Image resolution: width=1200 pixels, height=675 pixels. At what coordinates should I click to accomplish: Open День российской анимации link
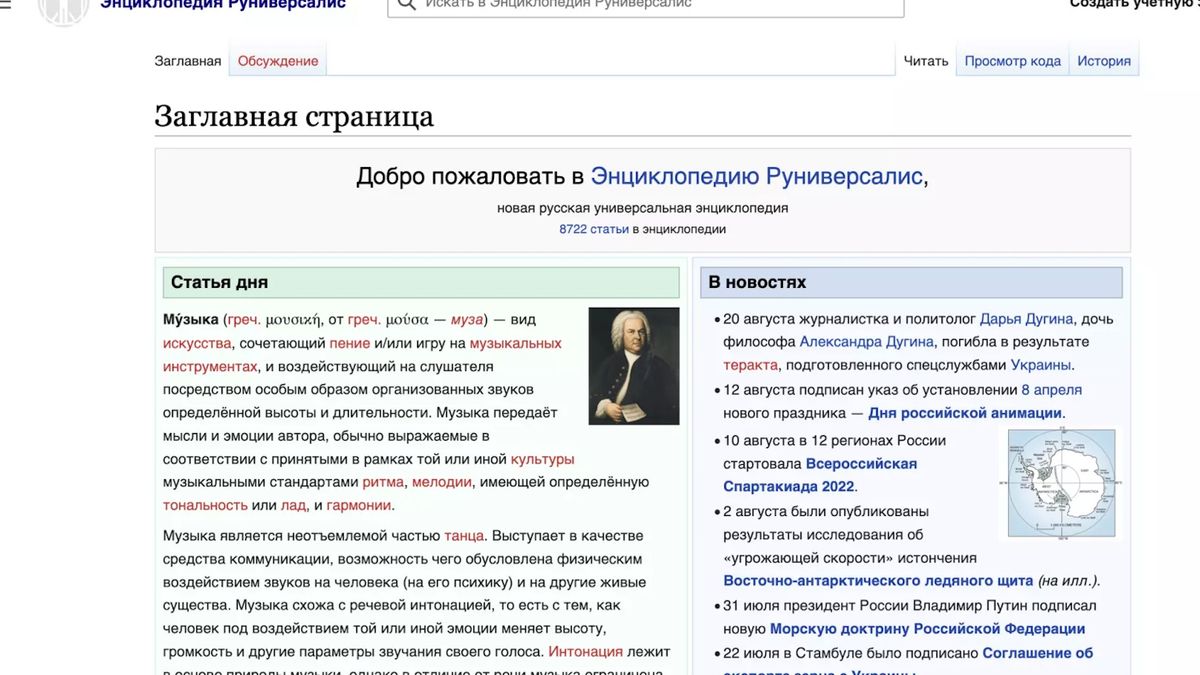[x=965, y=413]
